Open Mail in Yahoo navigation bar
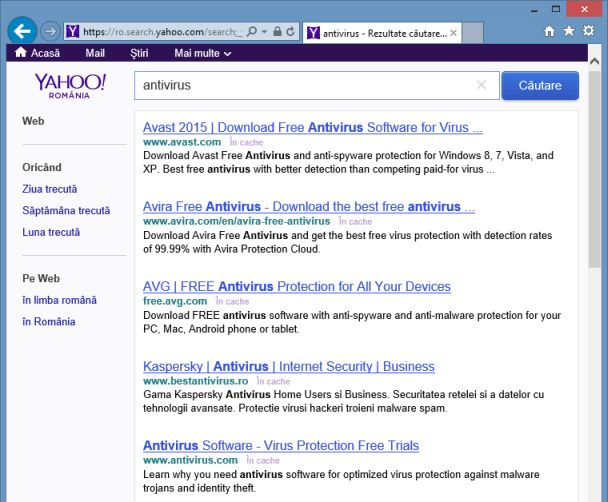Viewport: 608px width, 502px height. pos(95,53)
